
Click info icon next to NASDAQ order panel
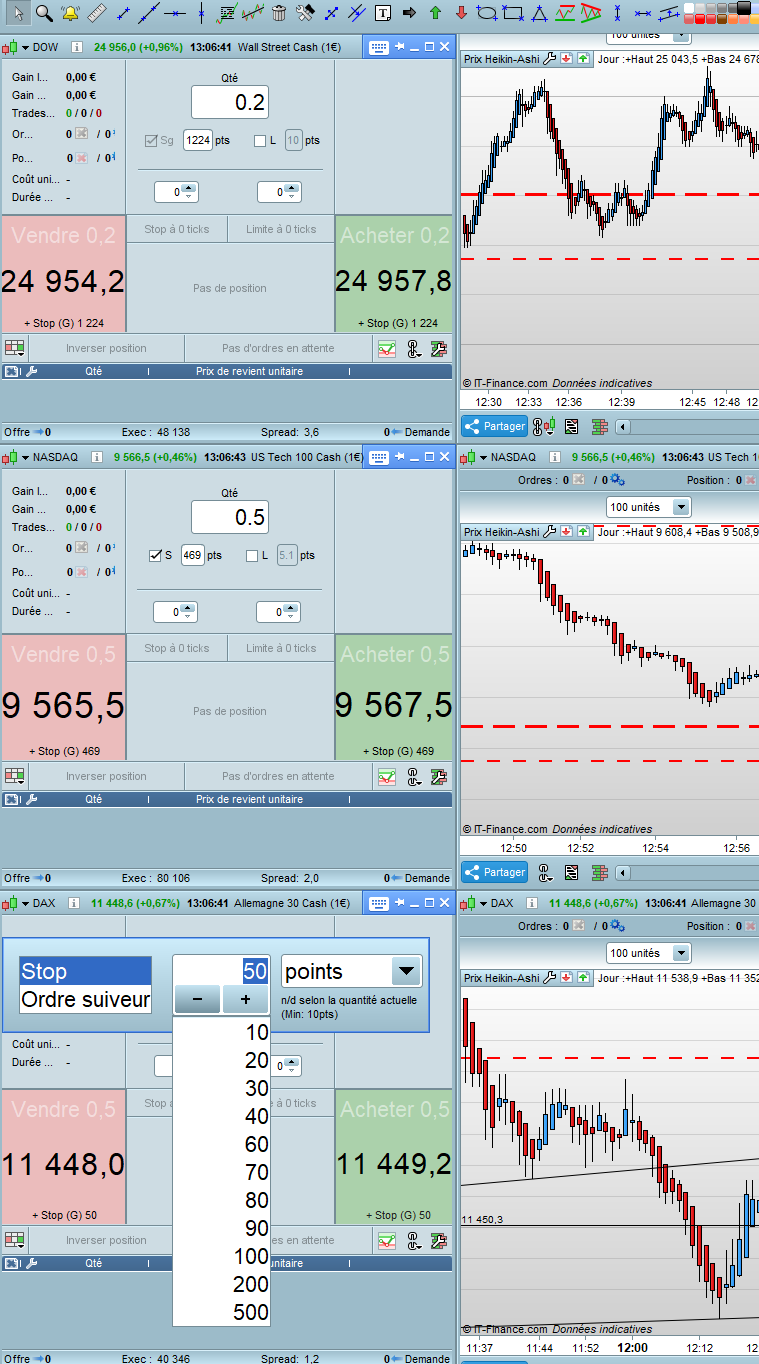click(96, 457)
